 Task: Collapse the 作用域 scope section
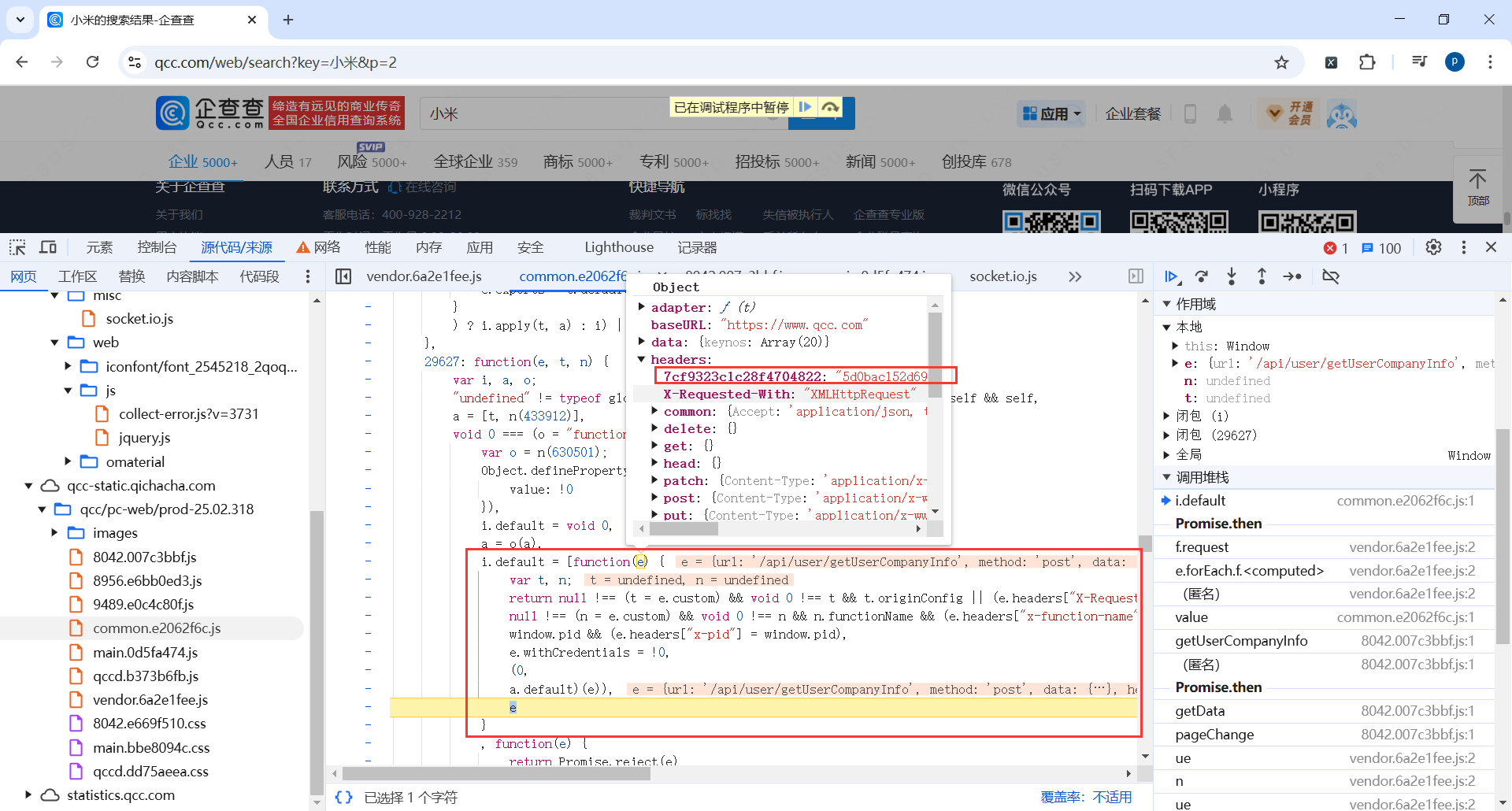pos(1167,304)
